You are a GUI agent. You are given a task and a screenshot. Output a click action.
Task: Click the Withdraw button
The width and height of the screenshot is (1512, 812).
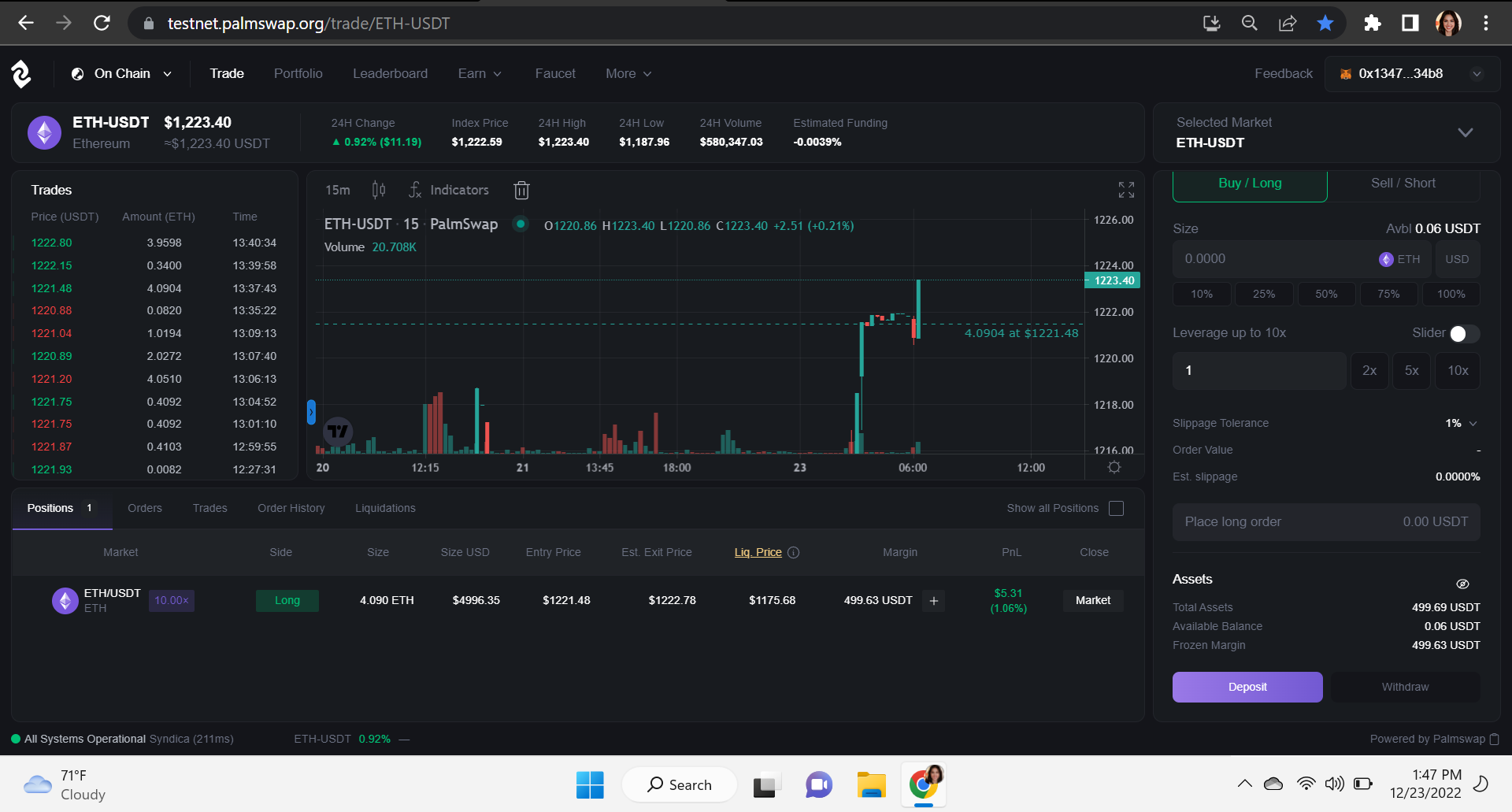pos(1405,687)
